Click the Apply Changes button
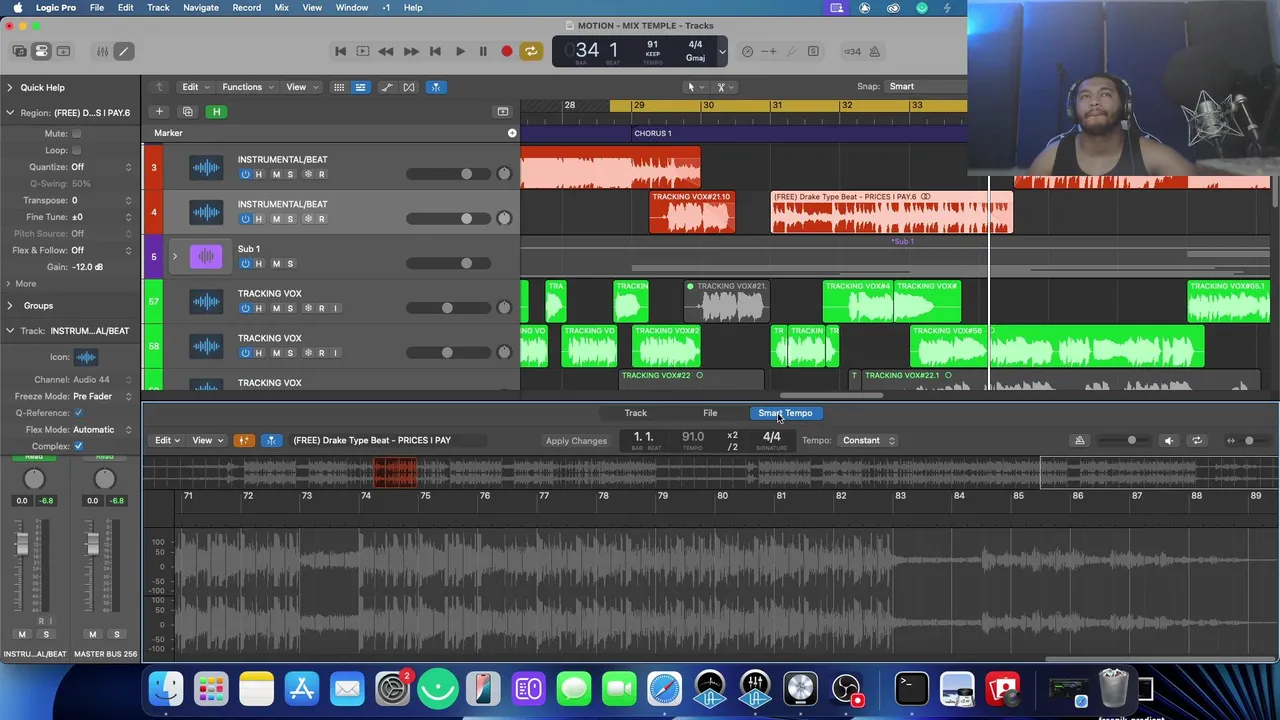Image resolution: width=1280 pixels, height=720 pixels. click(576, 441)
